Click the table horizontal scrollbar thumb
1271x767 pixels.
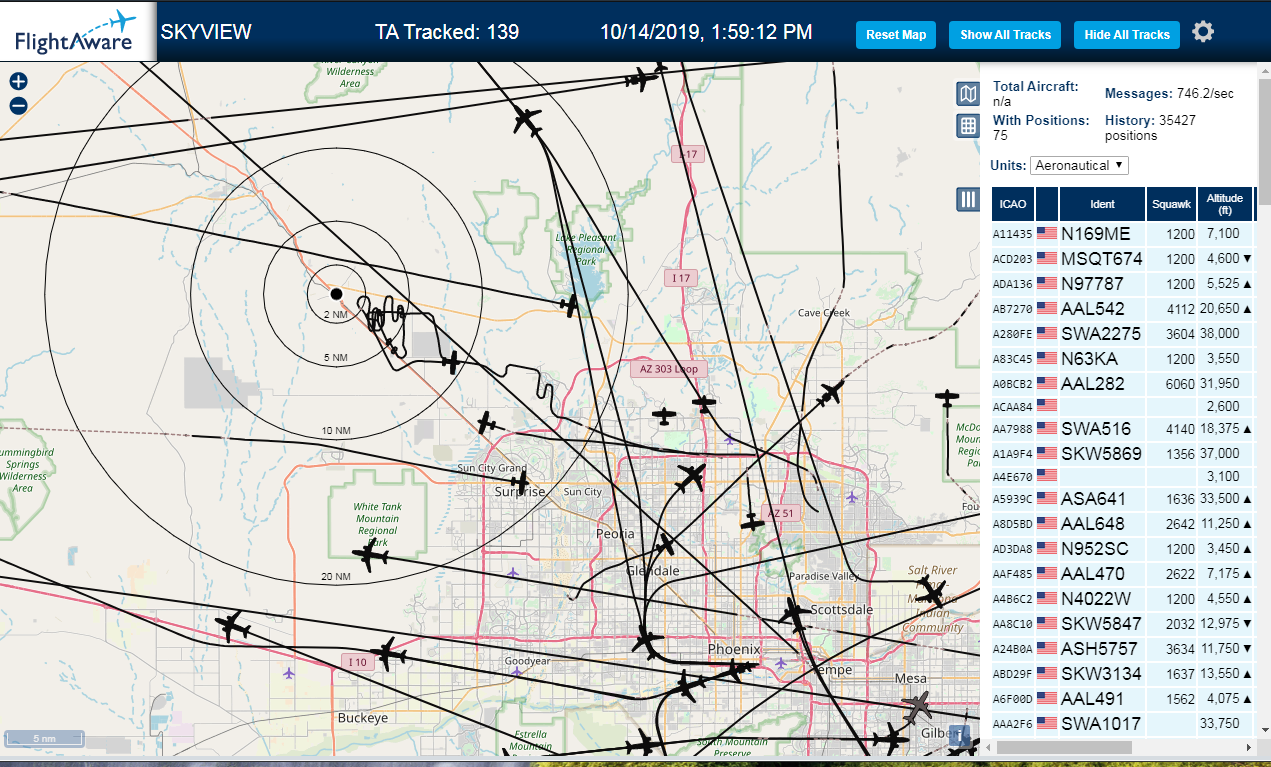[1064, 748]
